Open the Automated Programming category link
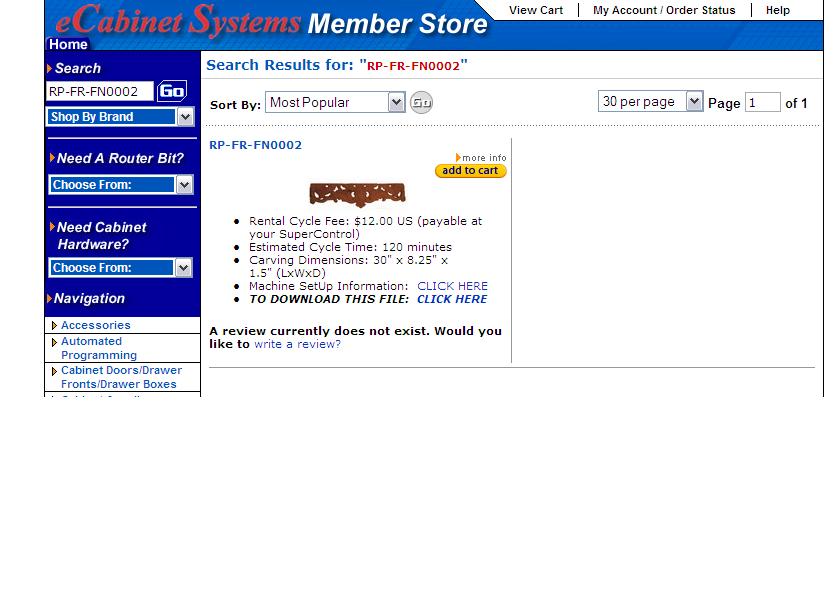The width and height of the screenshot is (837, 604). tap(99, 348)
